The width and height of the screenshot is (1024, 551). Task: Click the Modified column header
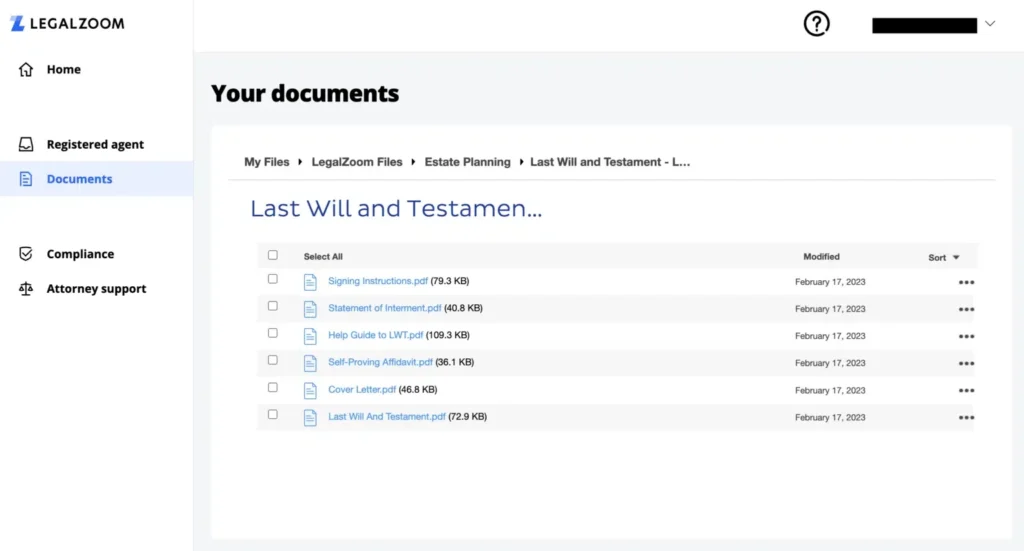pos(822,257)
